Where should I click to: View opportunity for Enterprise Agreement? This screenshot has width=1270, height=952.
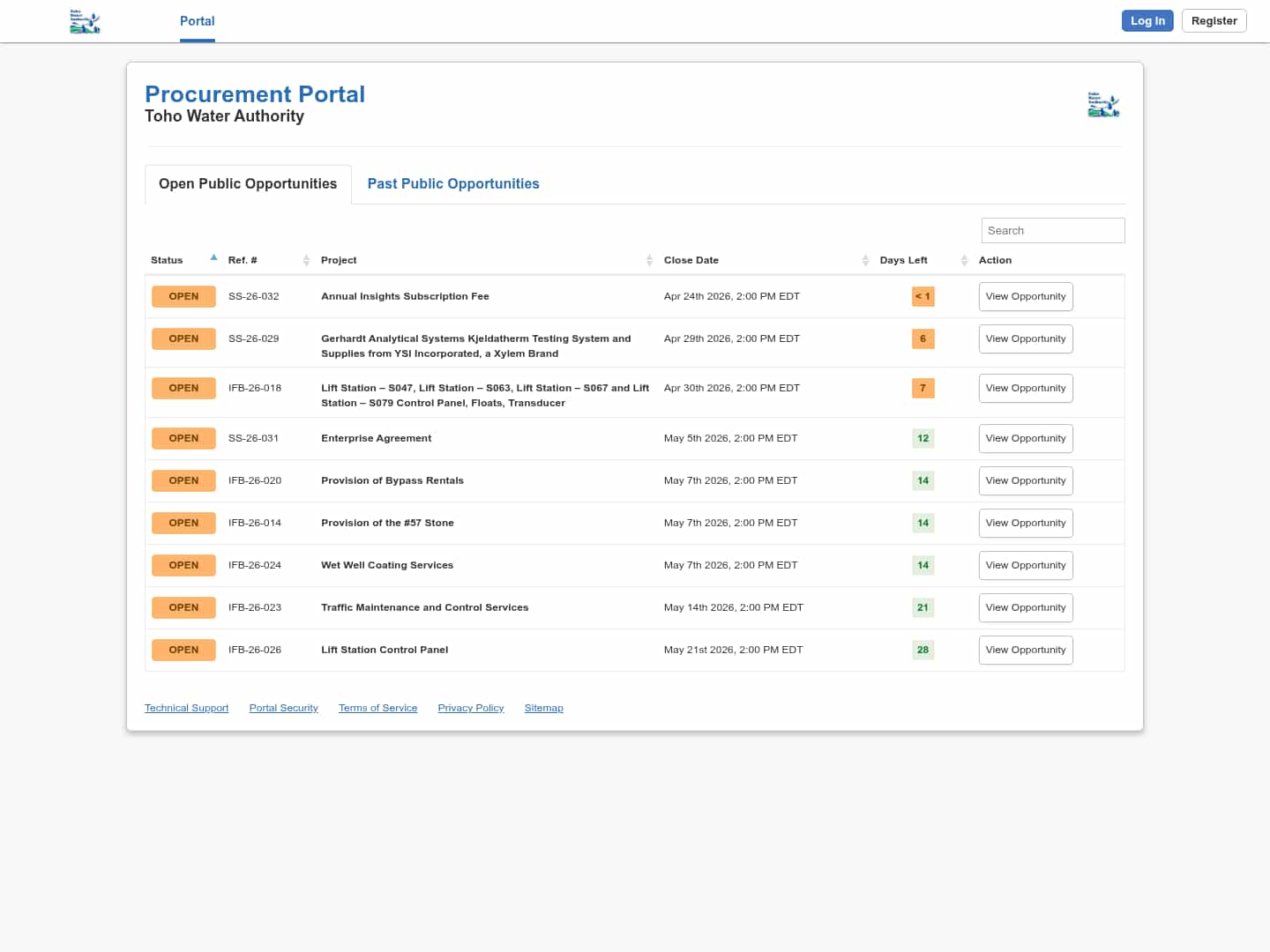click(1025, 438)
